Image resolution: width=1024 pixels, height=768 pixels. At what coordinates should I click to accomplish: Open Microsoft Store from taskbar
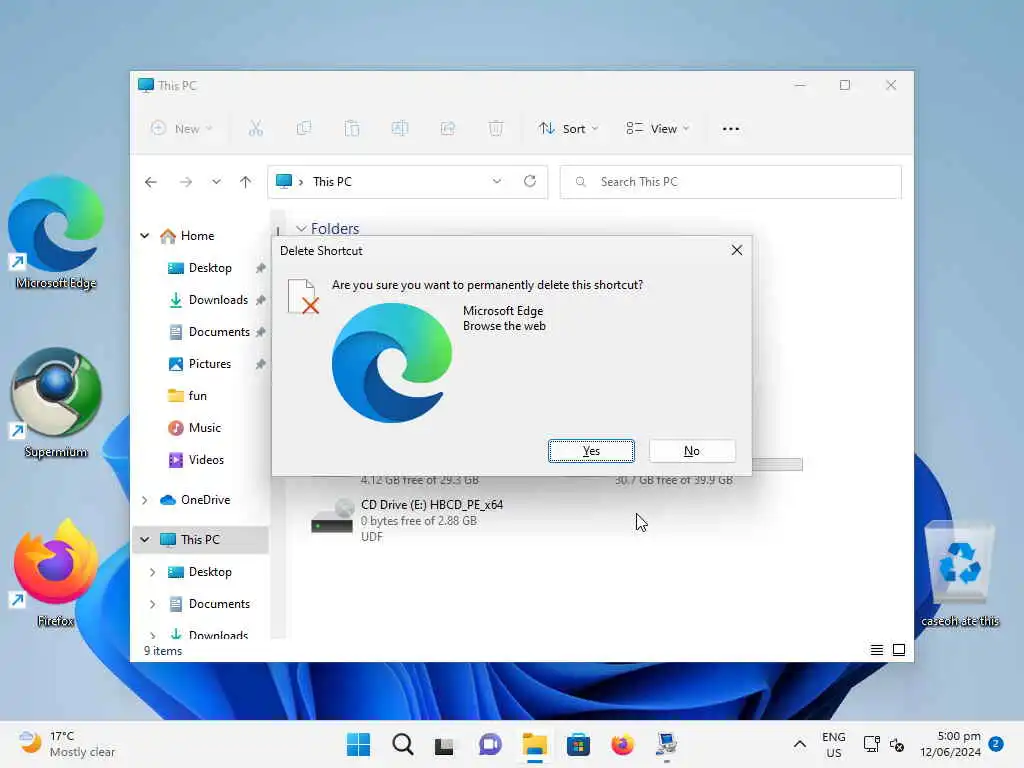click(x=578, y=744)
